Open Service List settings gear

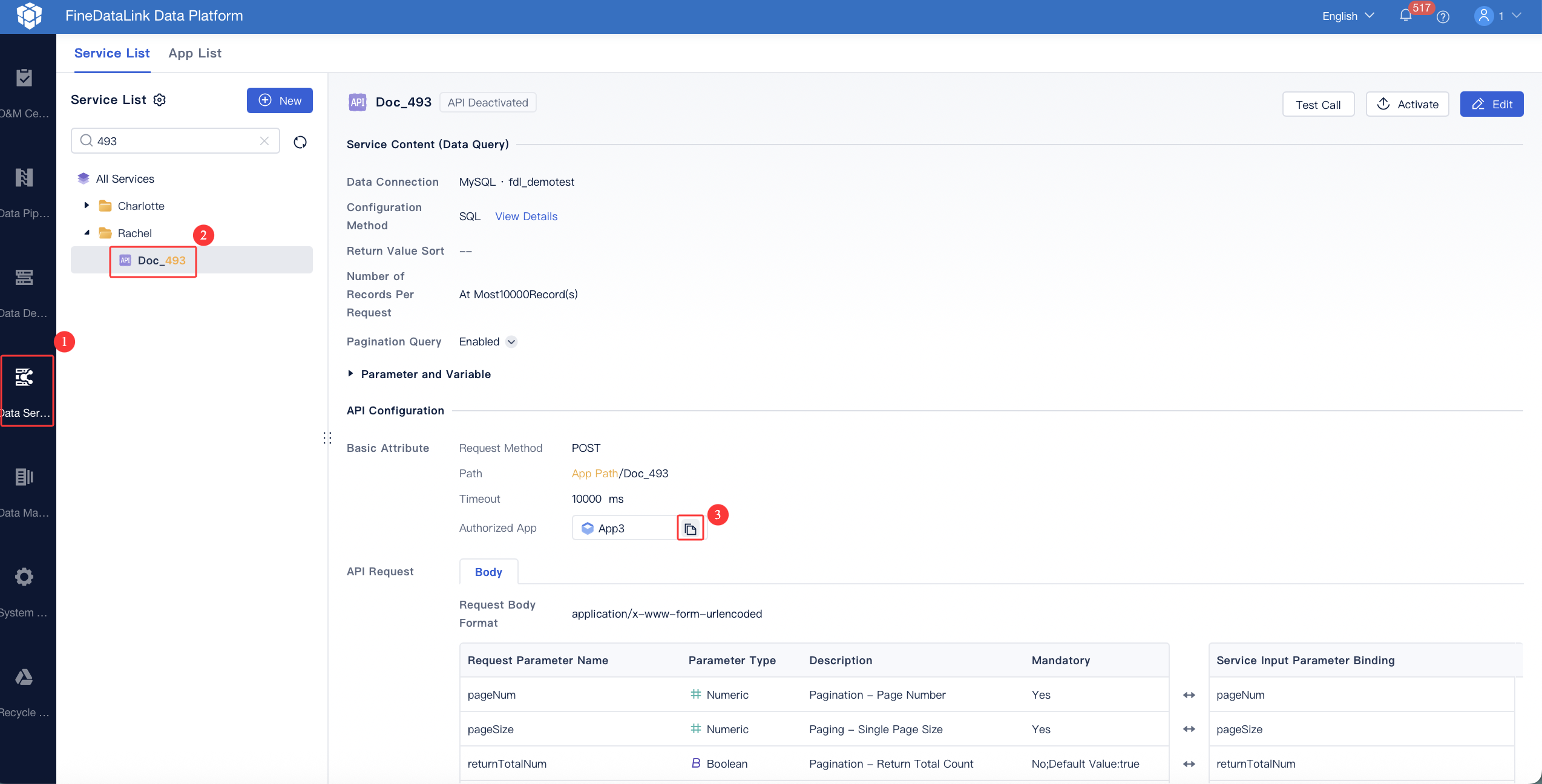[160, 100]
